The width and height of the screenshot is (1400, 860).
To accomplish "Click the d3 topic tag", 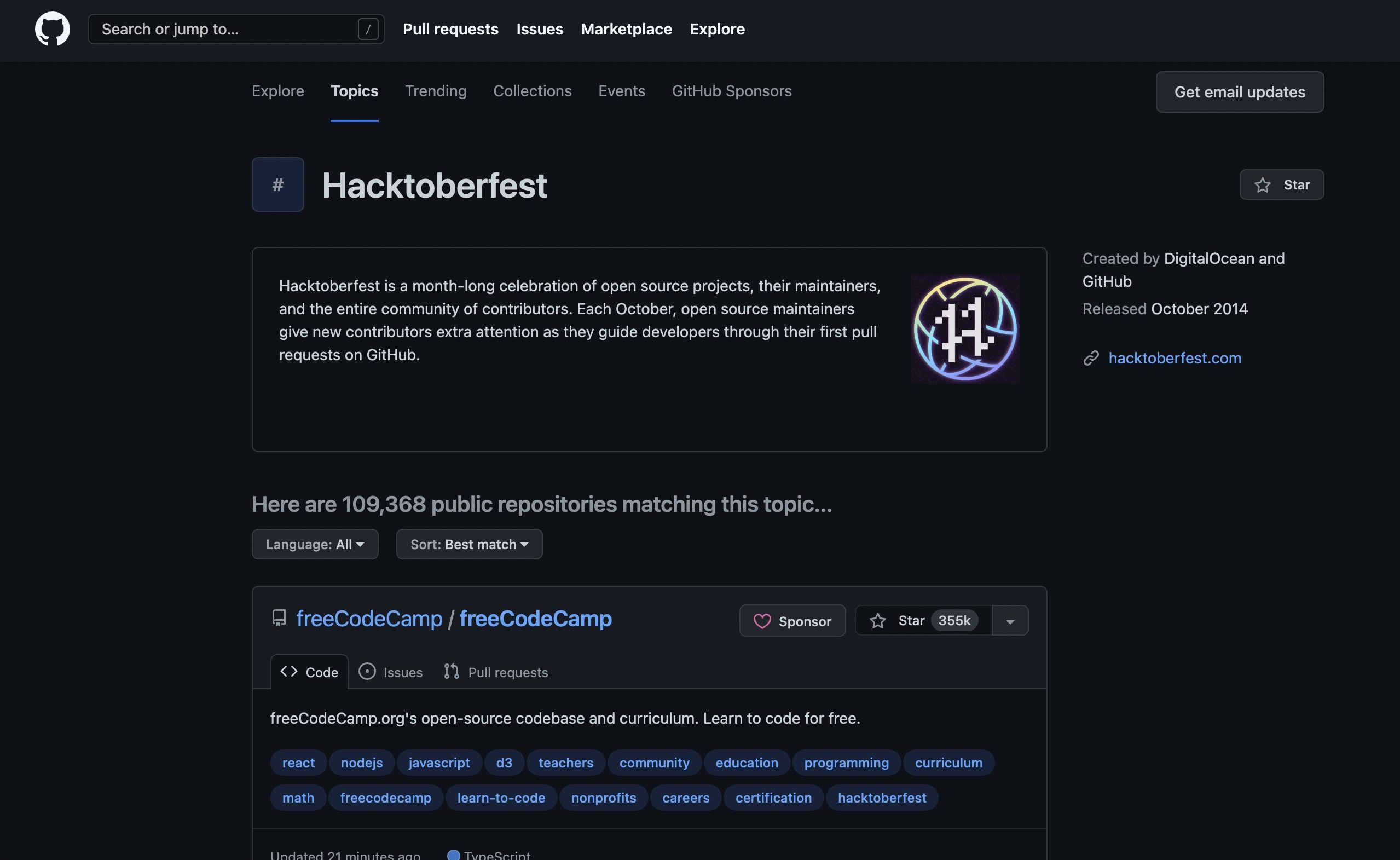I will pos(504,763).
